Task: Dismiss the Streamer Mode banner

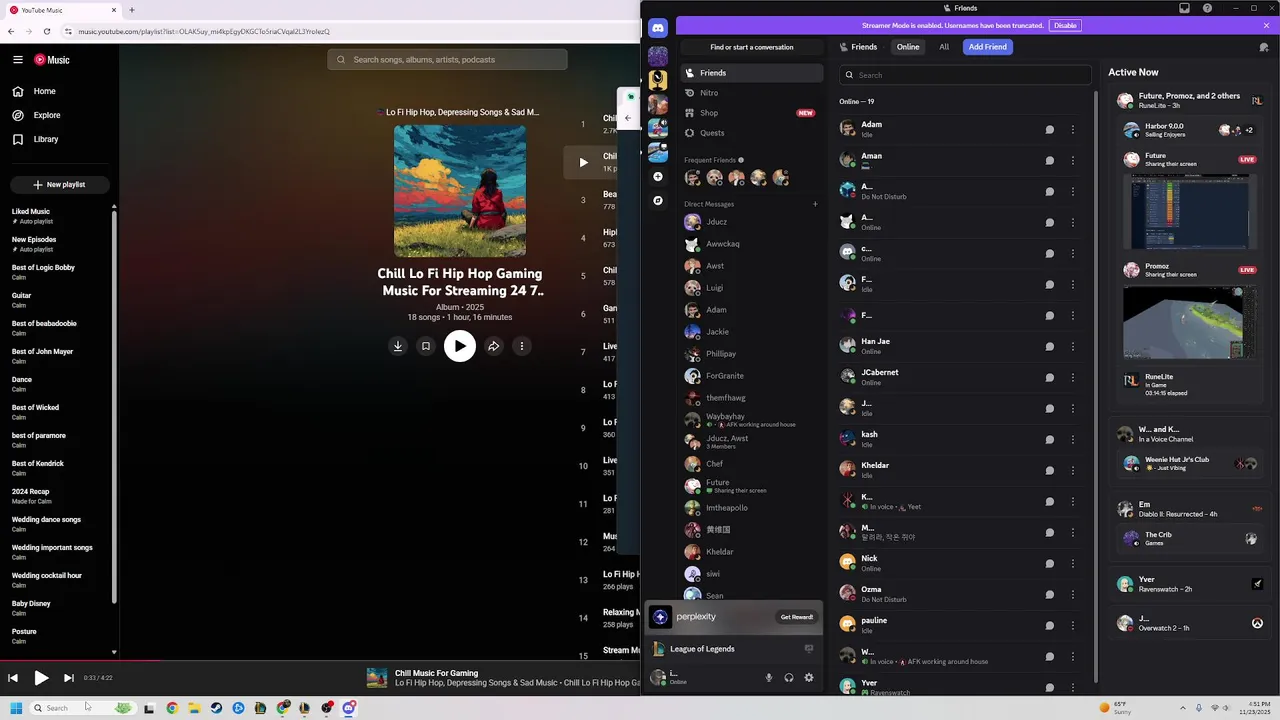Action: (1266, 26)
